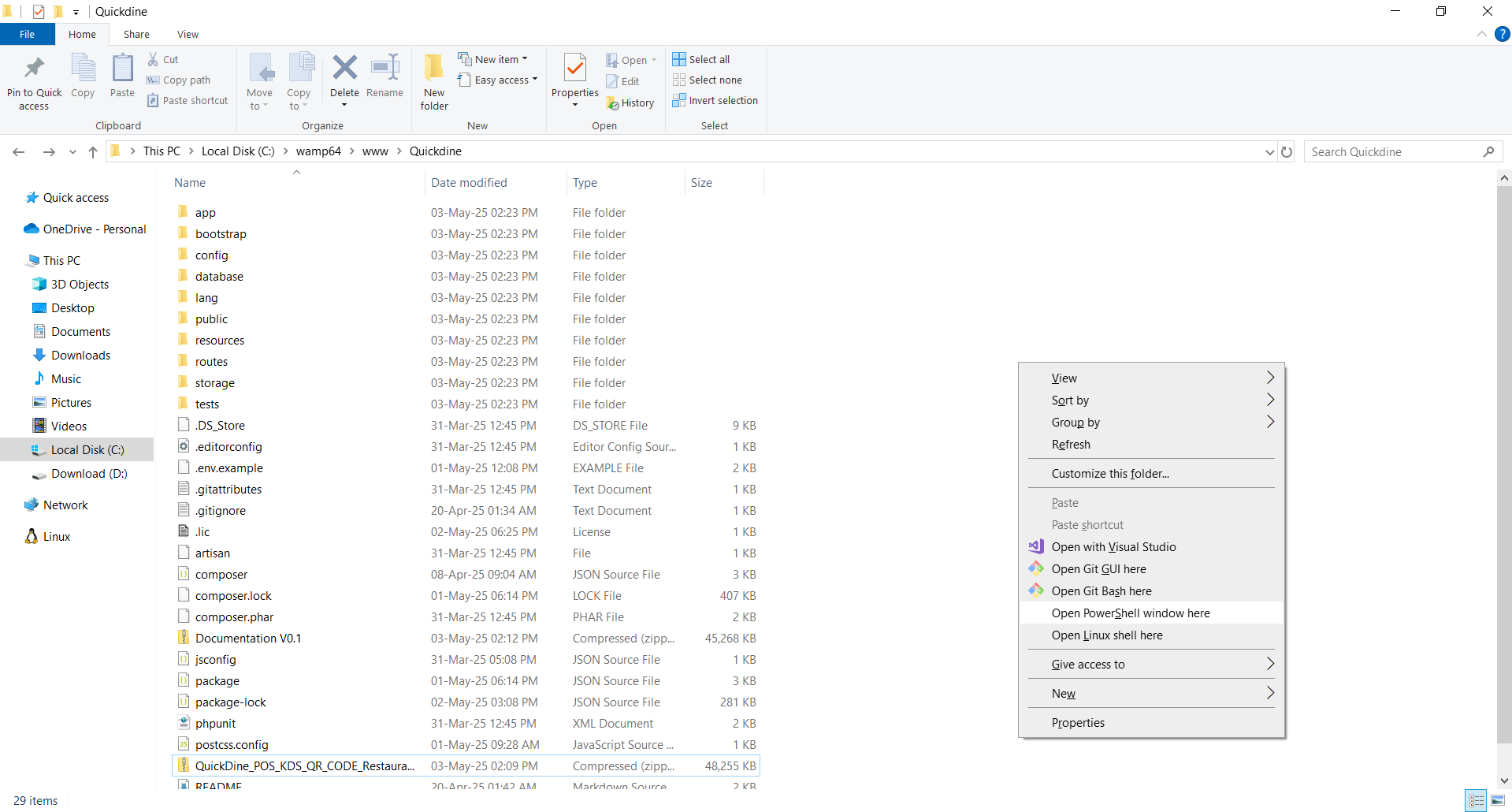Select the postcss.config file
The image size is (1512, 812).
click(x=232, y=744)
